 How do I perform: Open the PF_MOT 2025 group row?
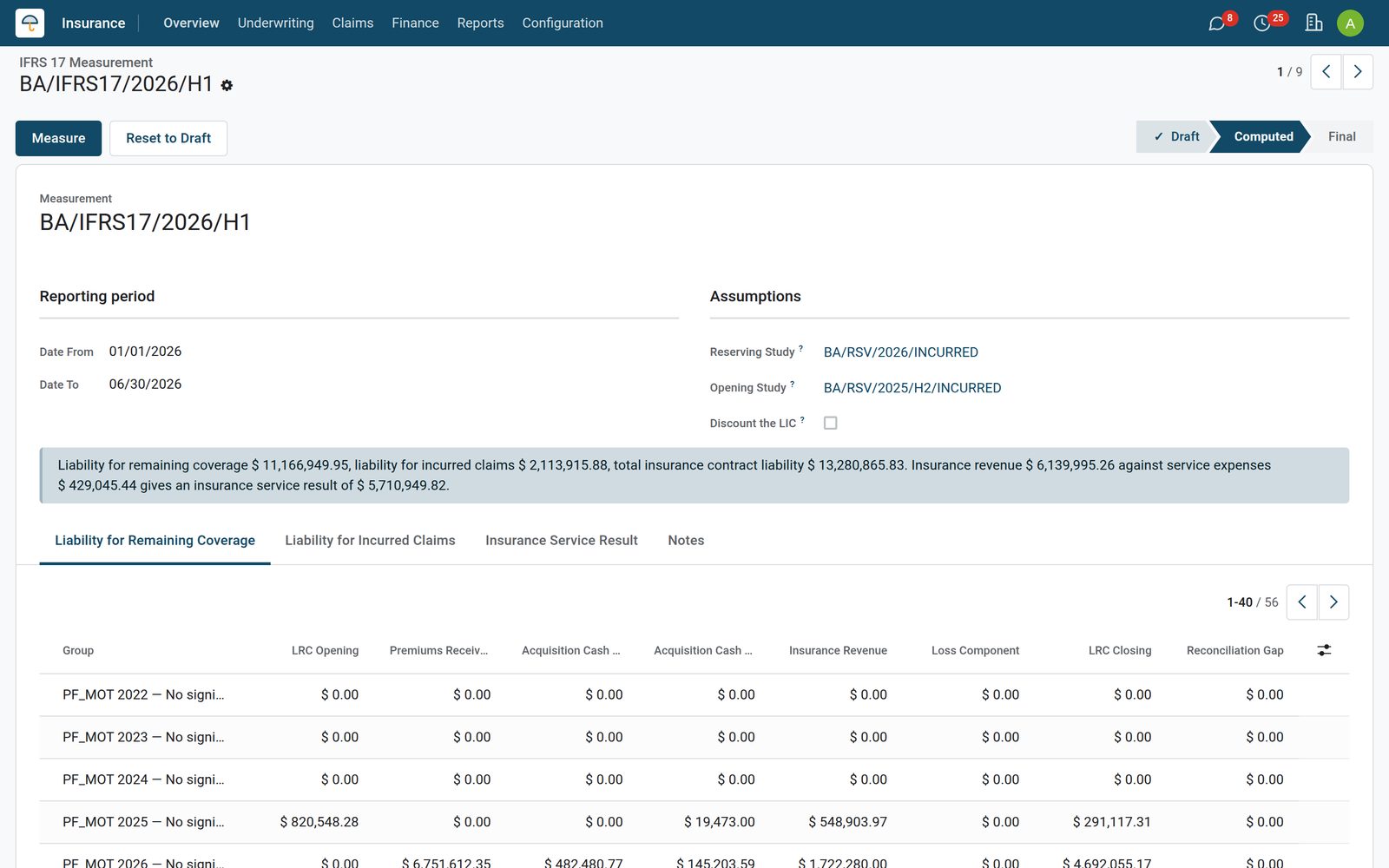tap(694, 822)
